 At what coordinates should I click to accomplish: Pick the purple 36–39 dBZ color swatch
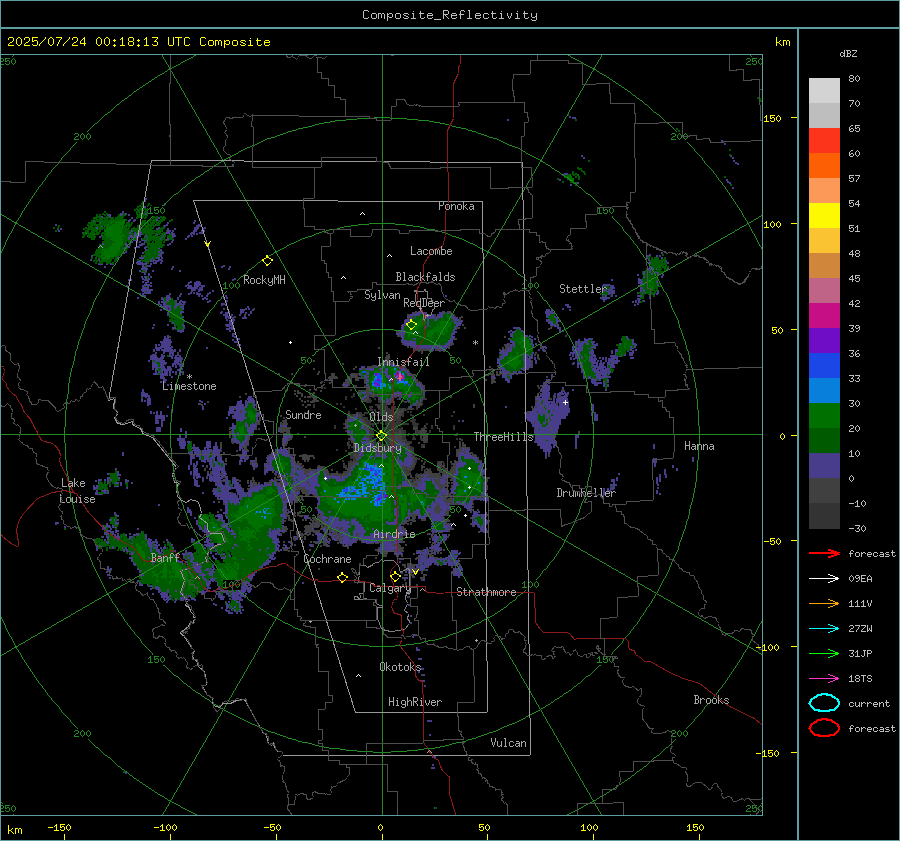[x=824, y=340]
